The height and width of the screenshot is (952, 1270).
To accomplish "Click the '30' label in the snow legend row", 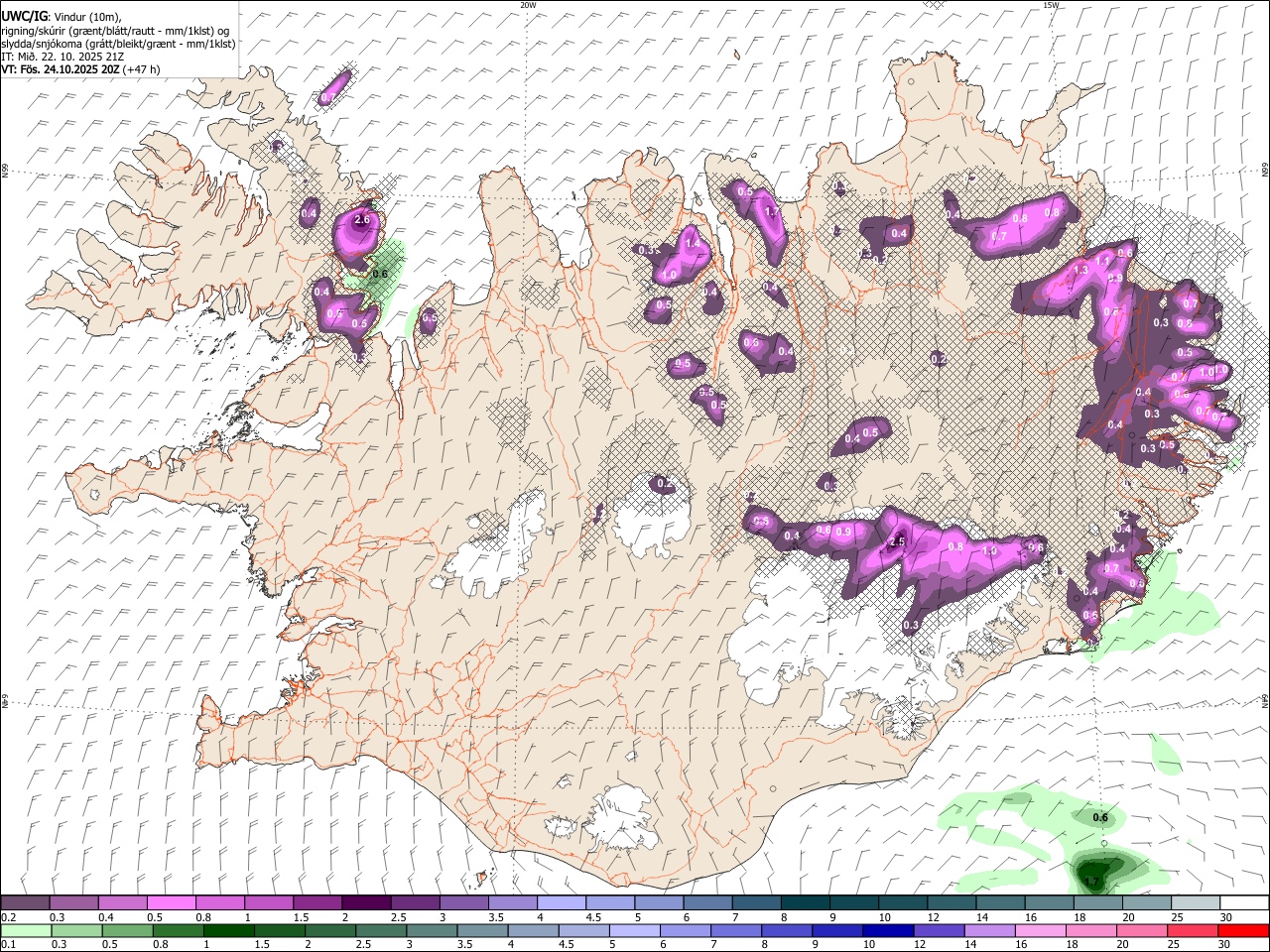I will [x=1226, y=918].
